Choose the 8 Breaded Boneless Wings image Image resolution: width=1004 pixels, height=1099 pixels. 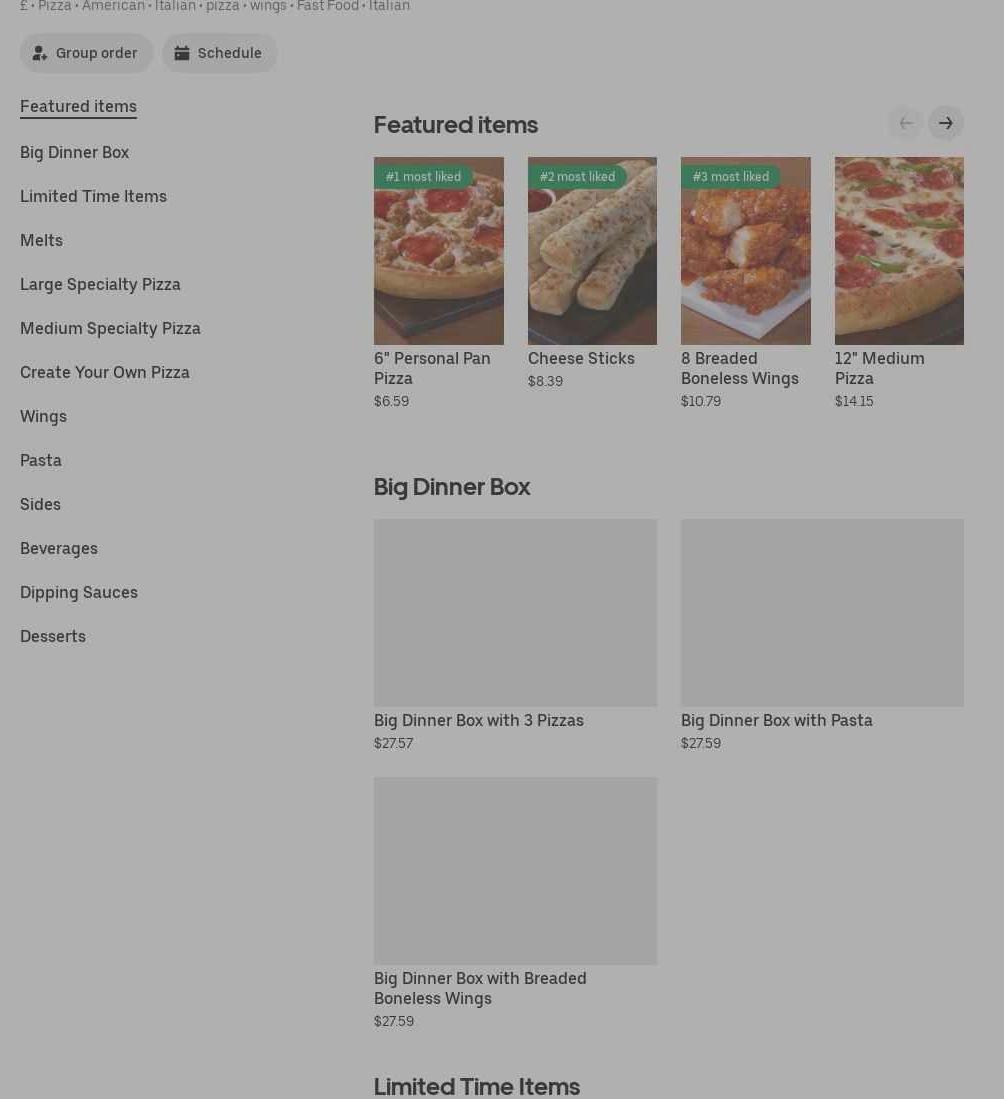coord(745,251)
